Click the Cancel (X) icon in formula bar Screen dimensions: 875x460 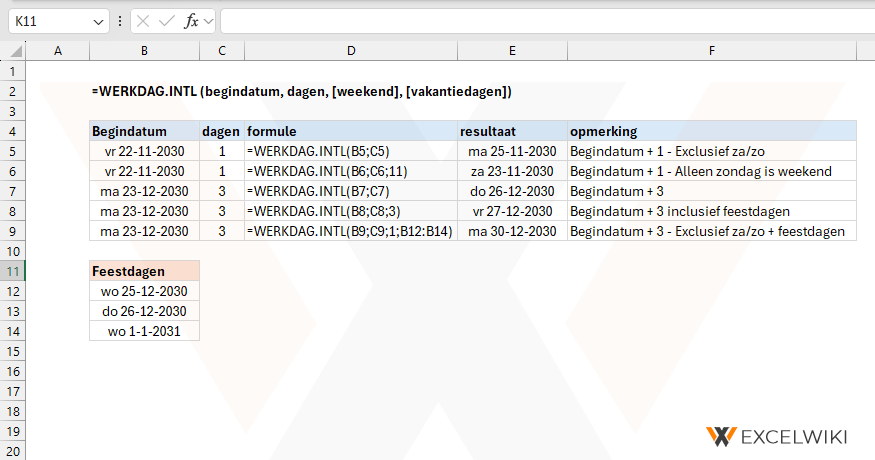coord(143,22)
